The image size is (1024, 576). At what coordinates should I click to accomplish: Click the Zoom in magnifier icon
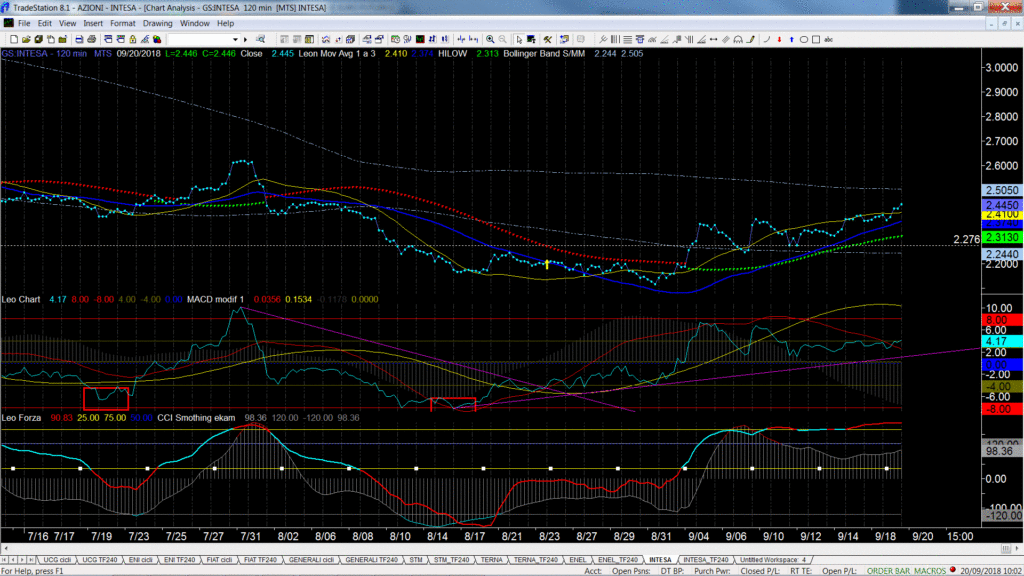490,39
